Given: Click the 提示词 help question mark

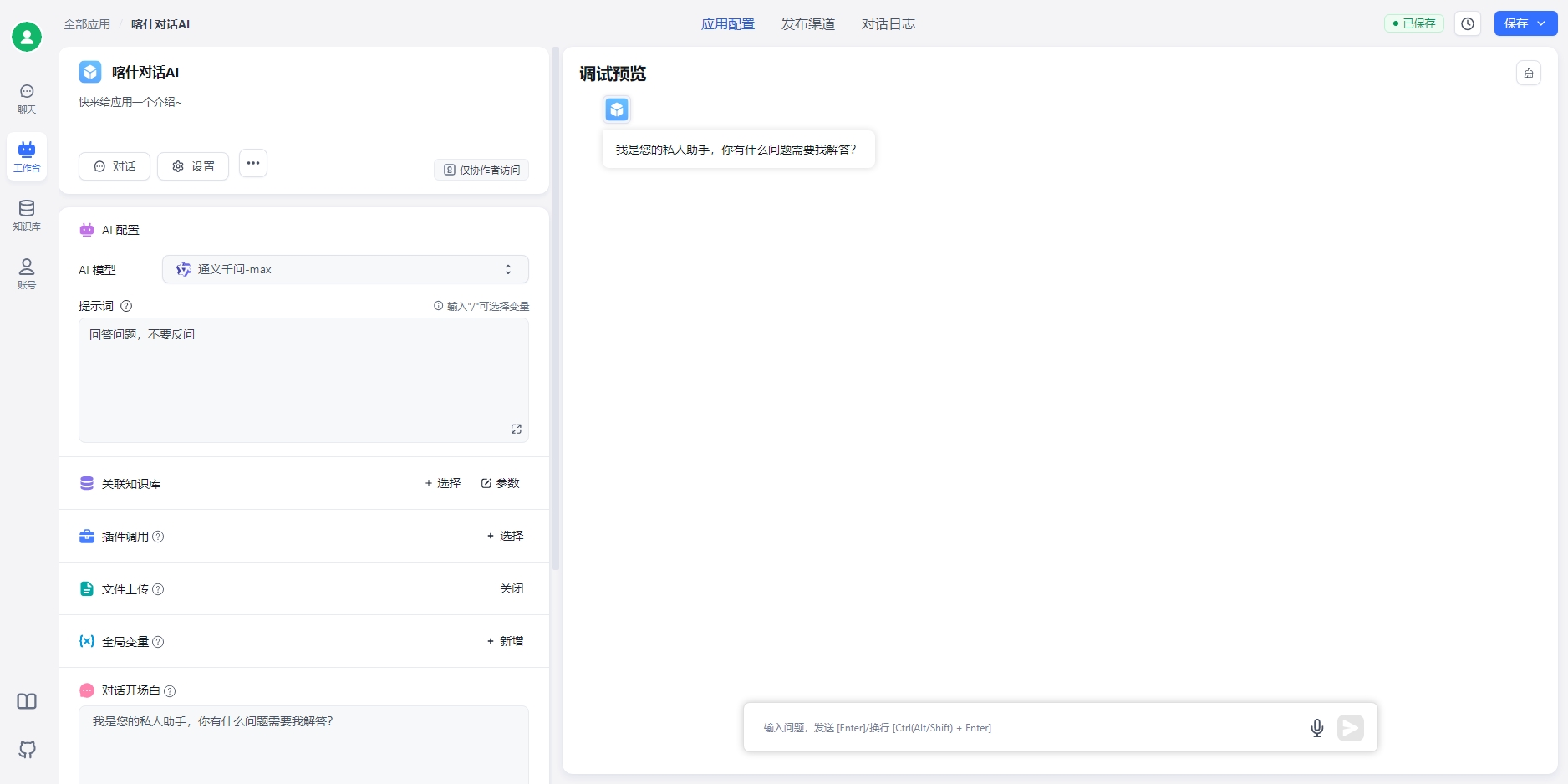Looking at the screenshot, I should coord(126,306).
